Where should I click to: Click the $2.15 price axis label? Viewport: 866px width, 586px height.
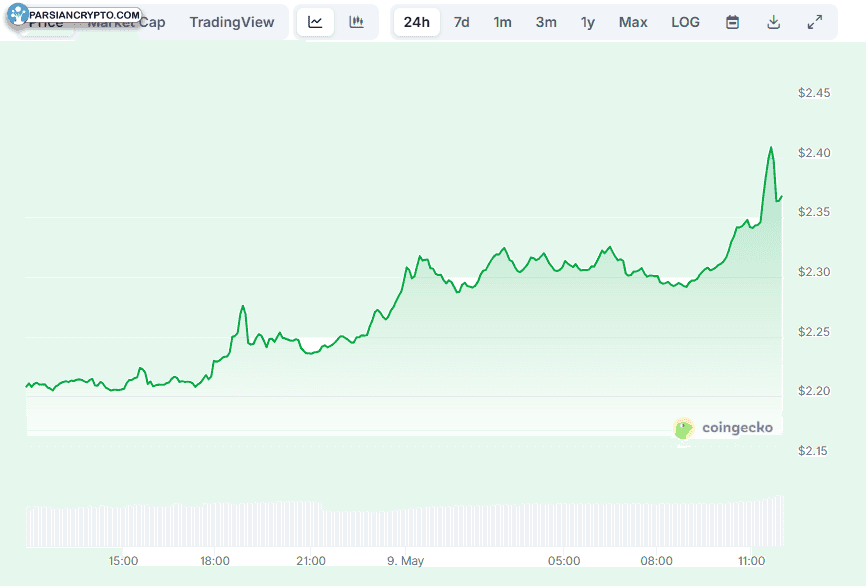coord(813,451)
